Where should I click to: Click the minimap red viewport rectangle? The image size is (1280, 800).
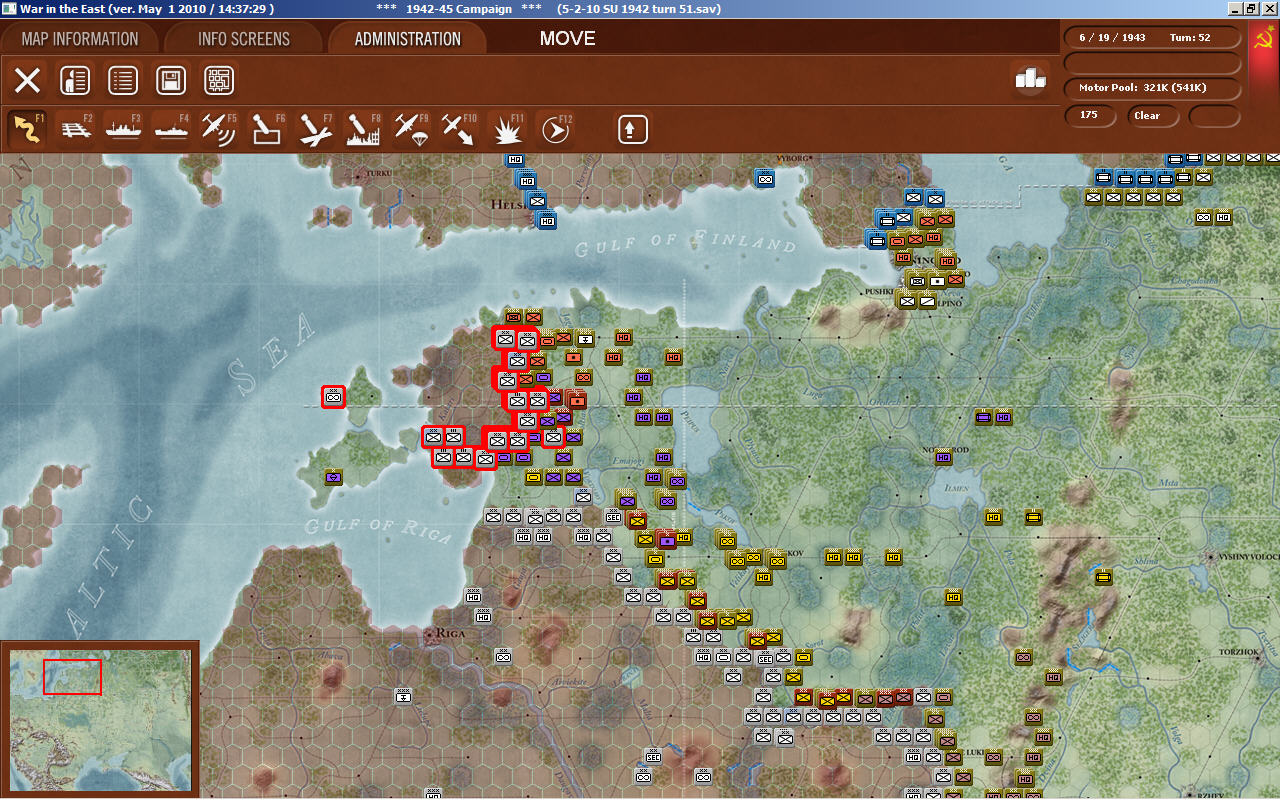[72, 676]
